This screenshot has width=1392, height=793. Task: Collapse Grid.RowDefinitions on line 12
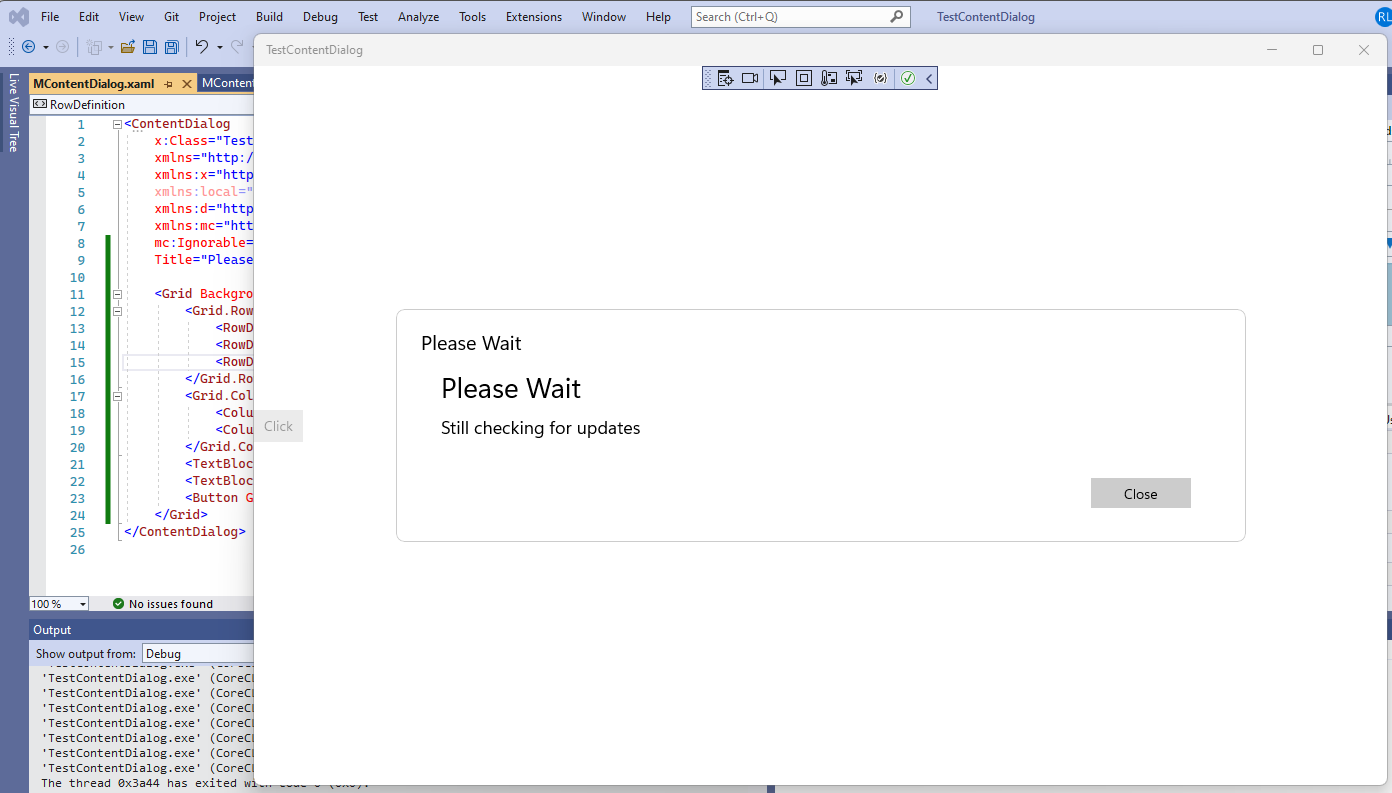click(x=118, y=312)
